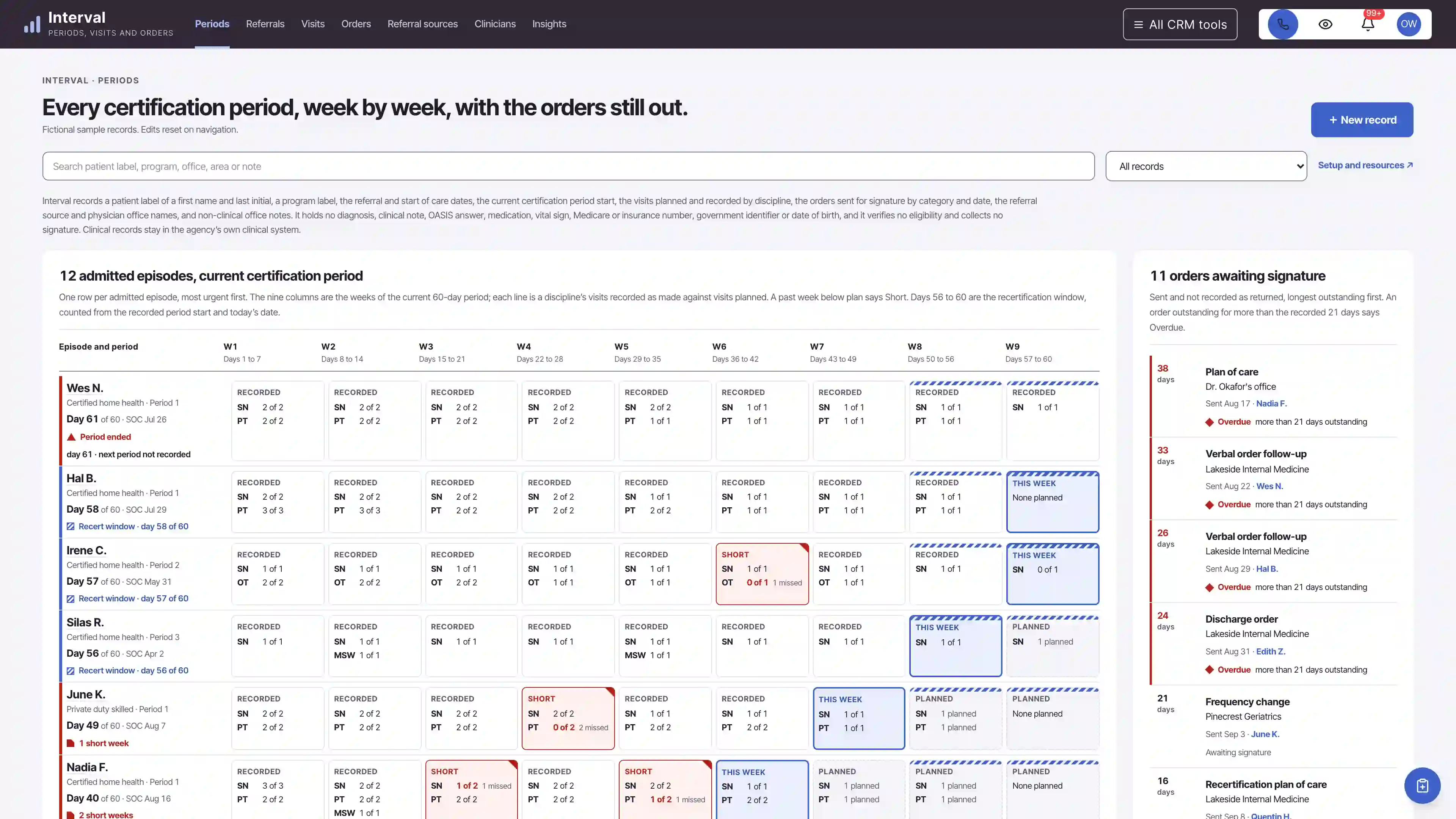Click overdue diamond on 38 days Plan of care
This screenshot has width=1456, height=819.
1210,422
